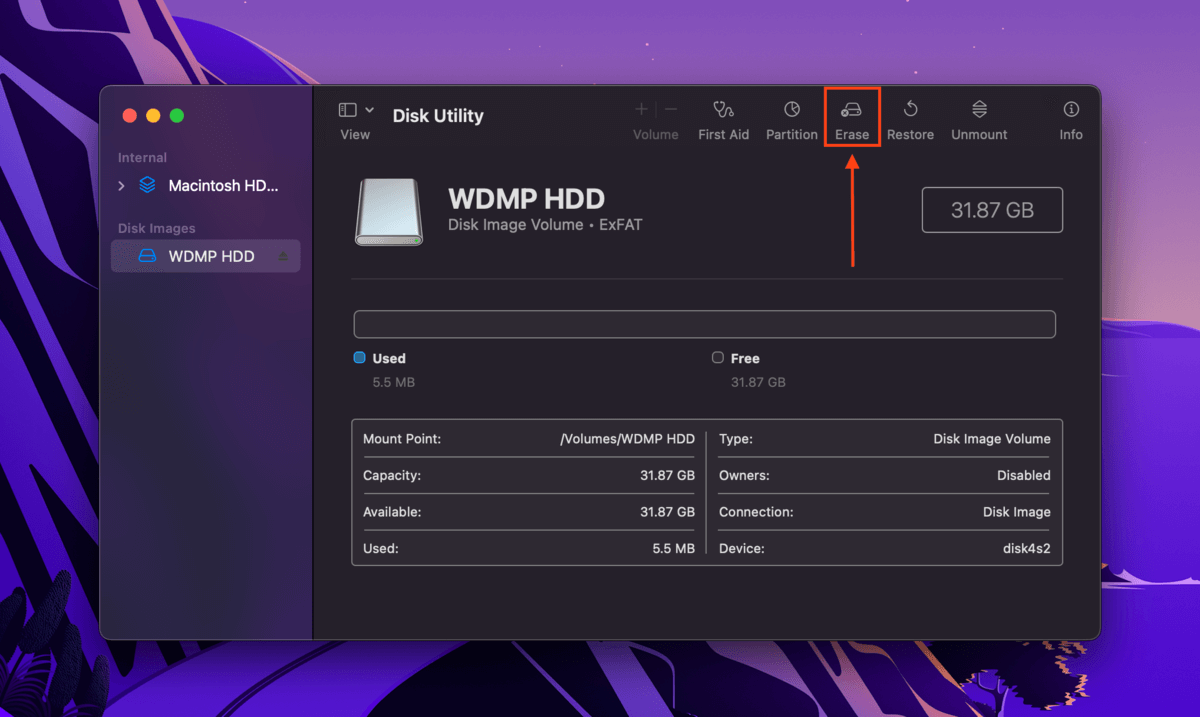Screen dimensions: 1200x717
Task: Click the Disk Image Volume • ExFAT subtitle
Action: click(x=545, y=225)
